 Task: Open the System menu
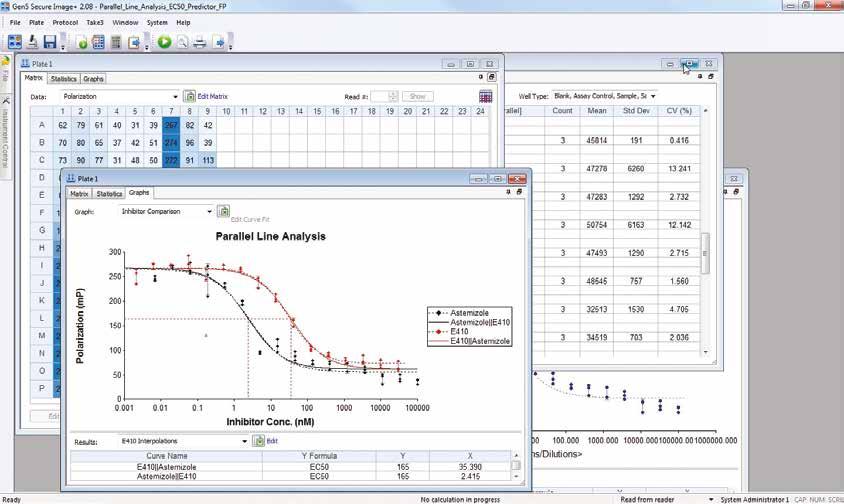157,23
